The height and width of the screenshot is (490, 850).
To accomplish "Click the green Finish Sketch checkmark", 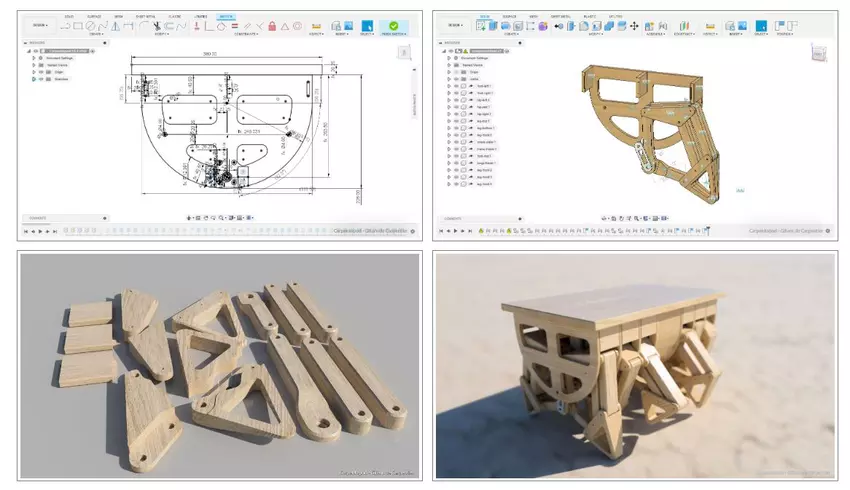I will click(393, 26).
